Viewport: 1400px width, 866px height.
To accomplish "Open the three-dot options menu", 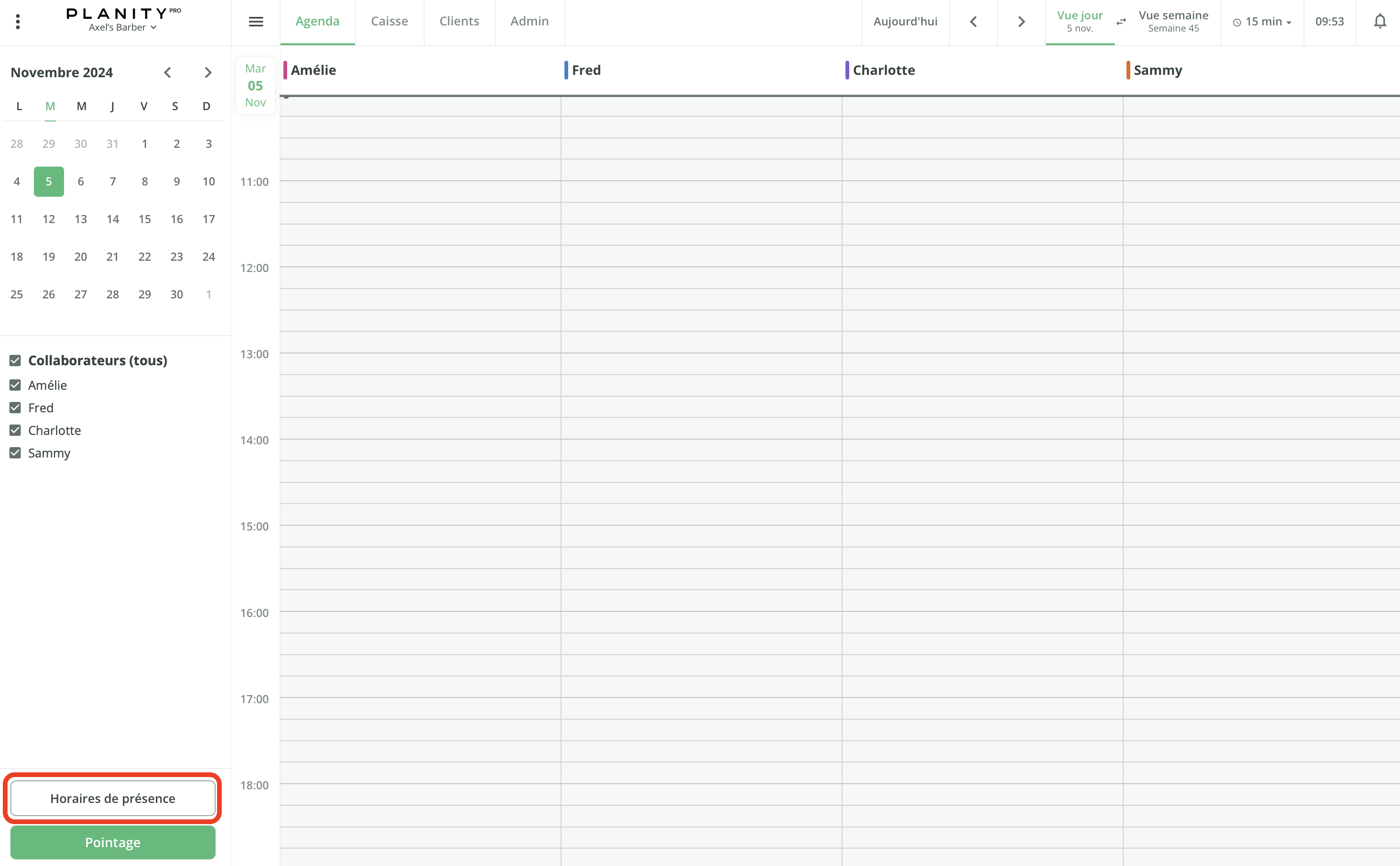I will [x=18, y=21].
